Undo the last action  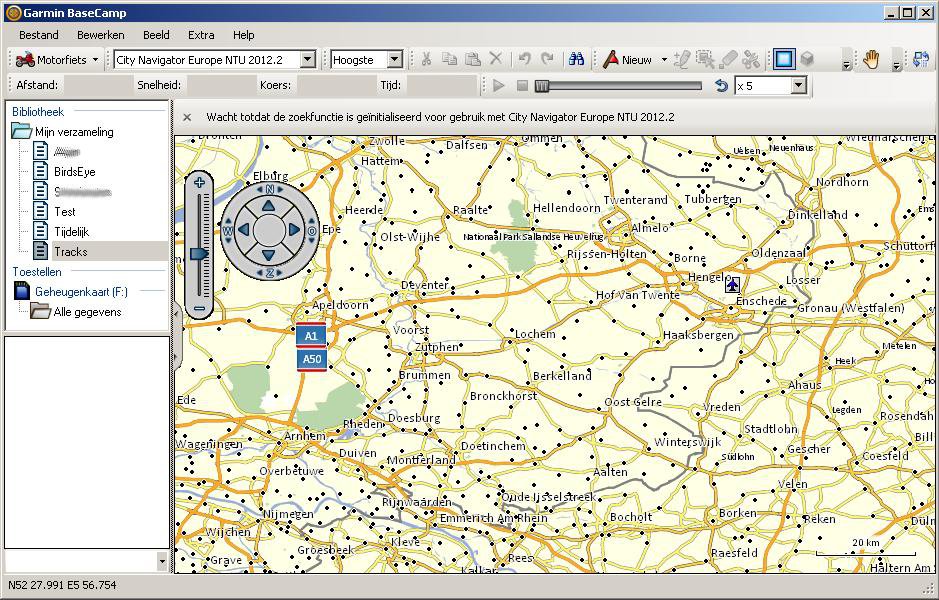[x=525, y=59]
